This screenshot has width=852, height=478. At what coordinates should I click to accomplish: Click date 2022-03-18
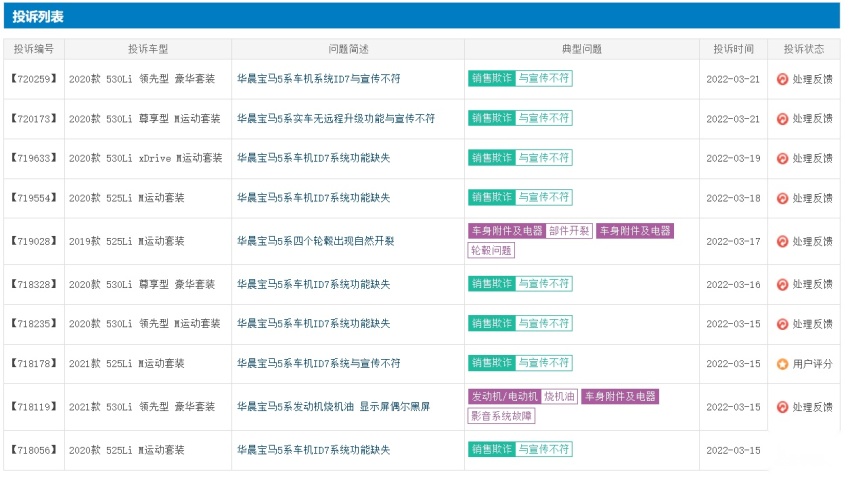click(733, 198)
